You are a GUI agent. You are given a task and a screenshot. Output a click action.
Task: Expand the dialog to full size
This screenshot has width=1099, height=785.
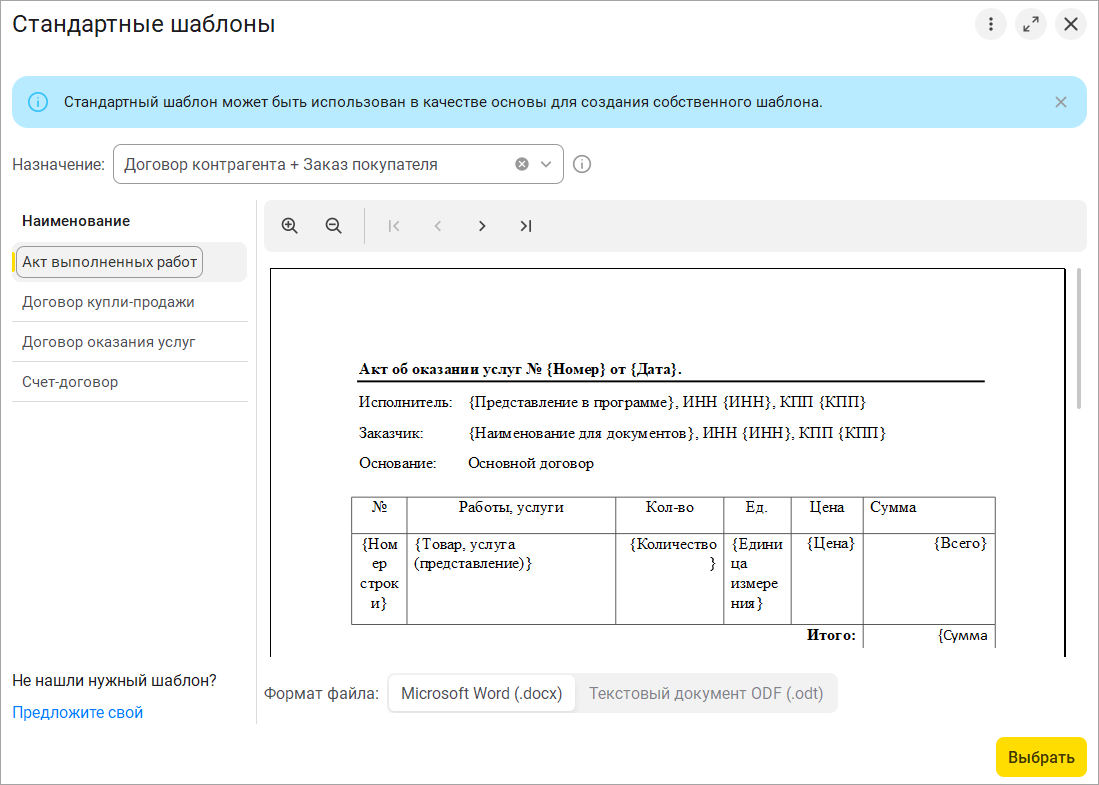click(1031, 24)
